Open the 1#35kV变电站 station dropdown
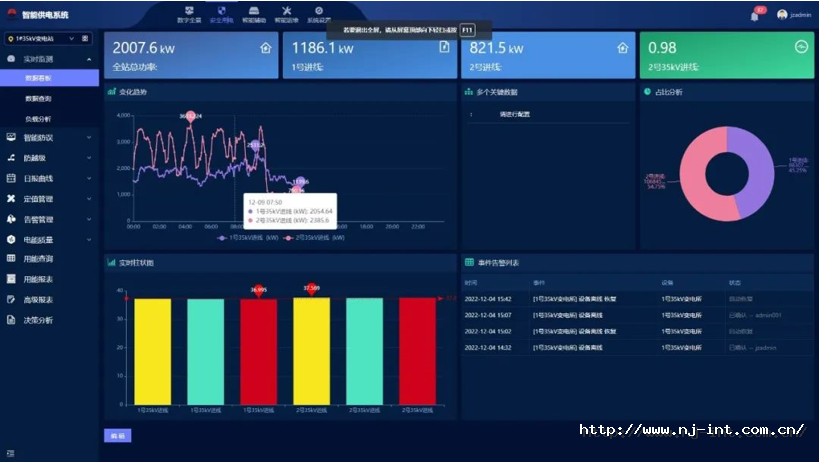The width and height of the screenshot is (820, 462). pyautogui.click(x=40, y=39)
